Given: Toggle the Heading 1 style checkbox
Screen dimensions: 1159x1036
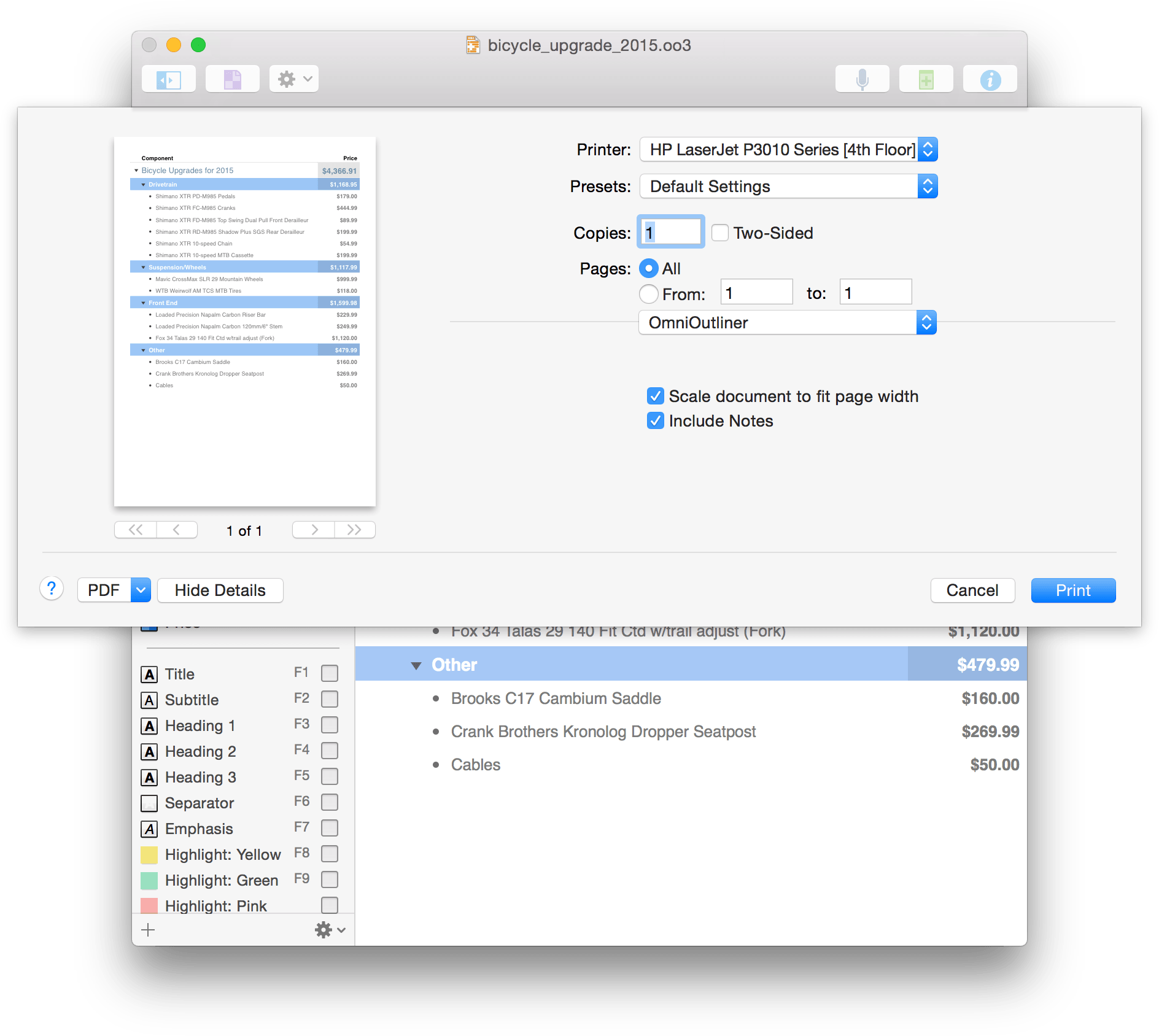Looking at the screenshot, I should (x=330, y=725).
